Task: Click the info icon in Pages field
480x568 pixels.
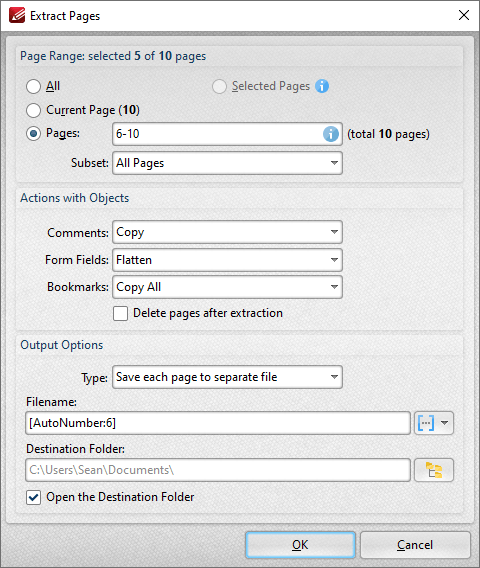Action: click(331, 134)
